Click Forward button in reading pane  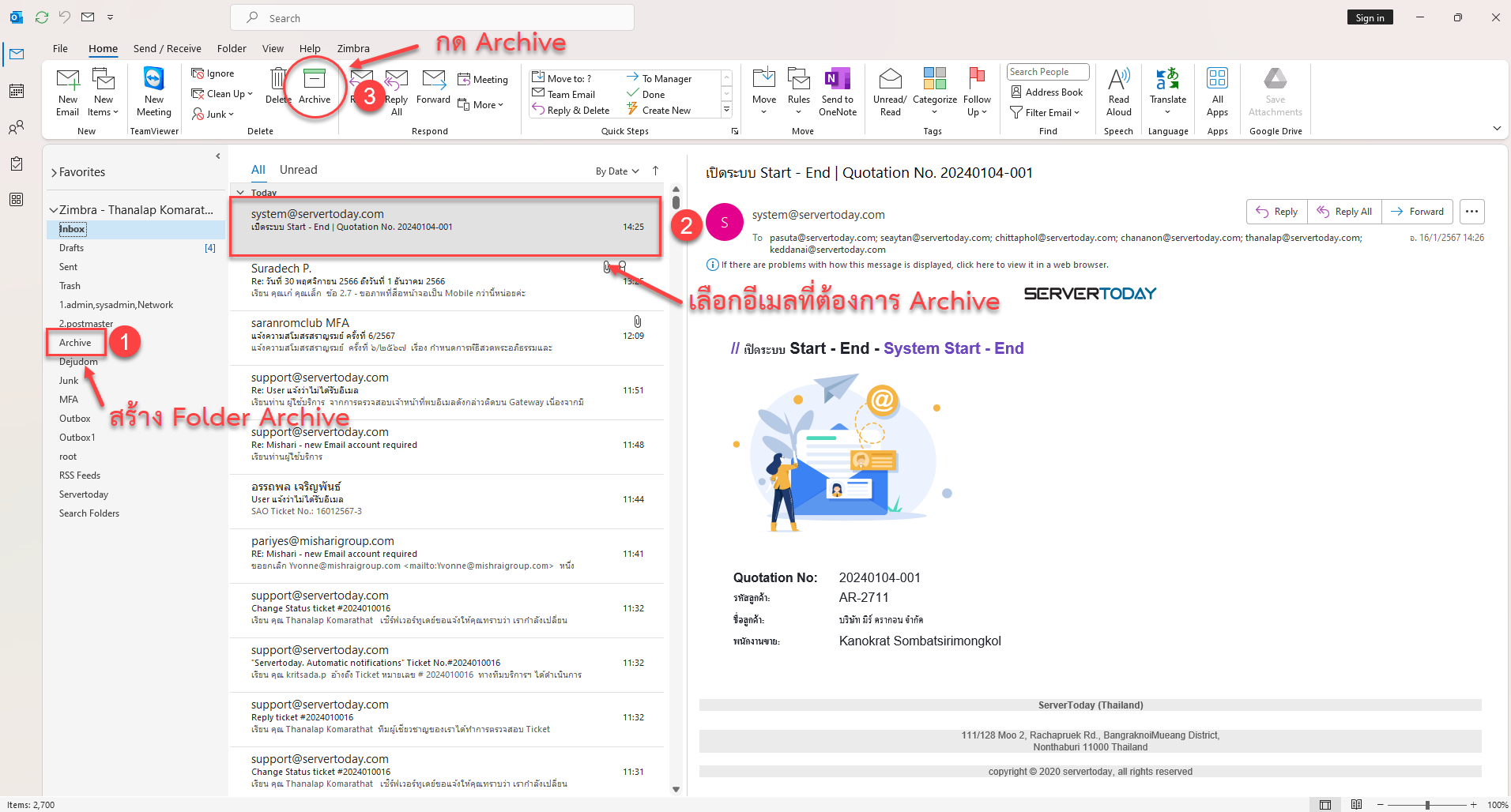coord(1417,212)
